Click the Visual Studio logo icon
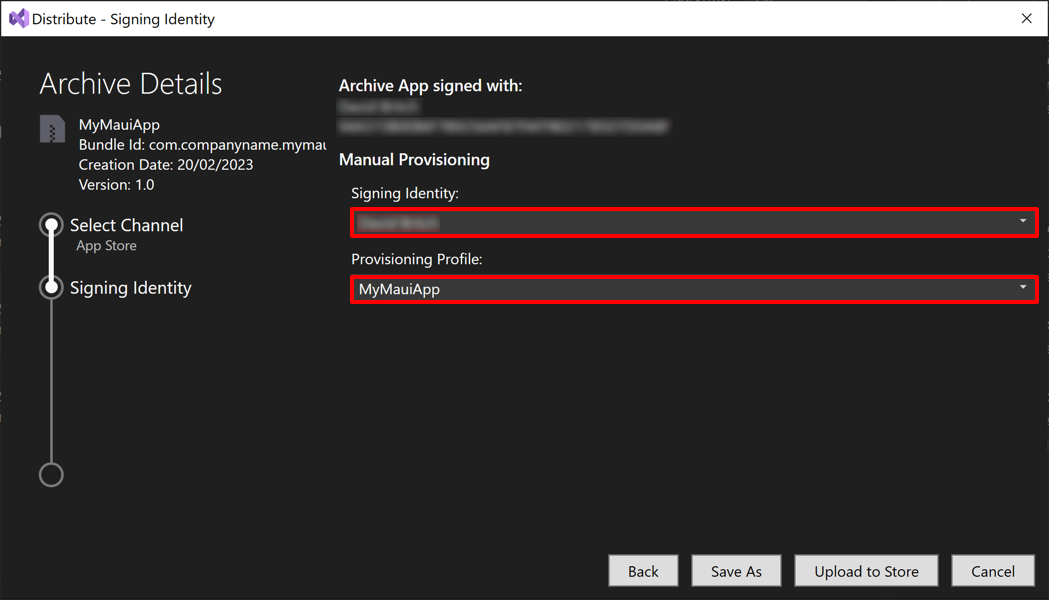Image resolution: width=1049 pixels, height=600 pixels. point(18,18)
